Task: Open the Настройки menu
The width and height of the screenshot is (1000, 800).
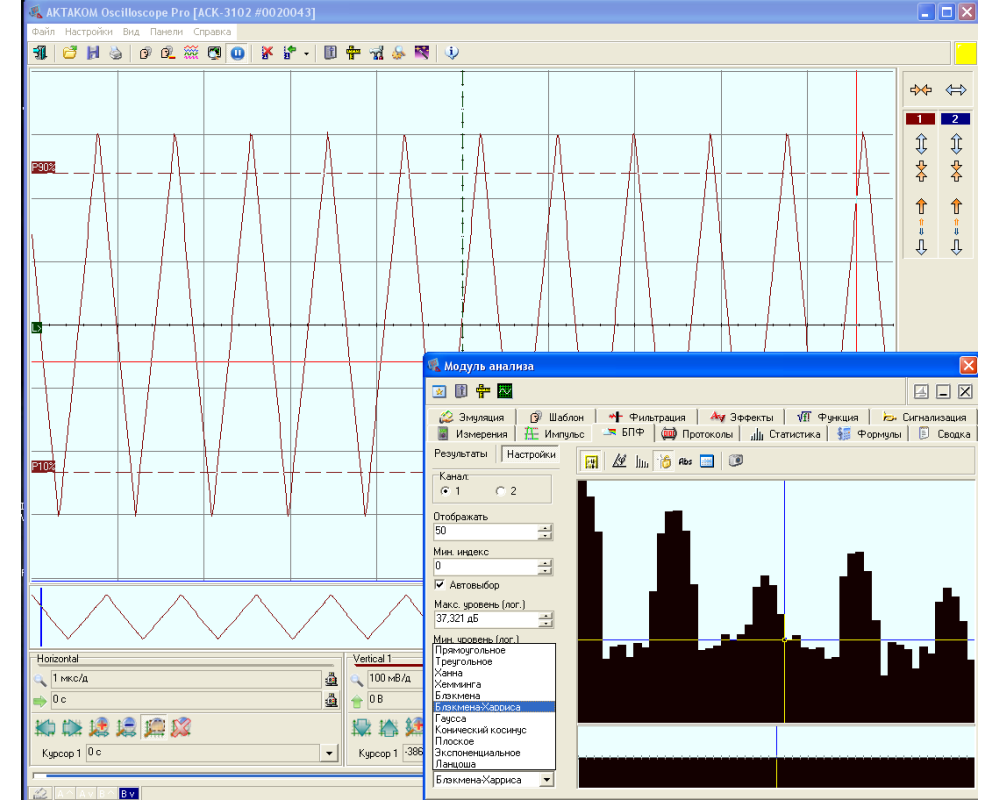Action: pos(89,31)
